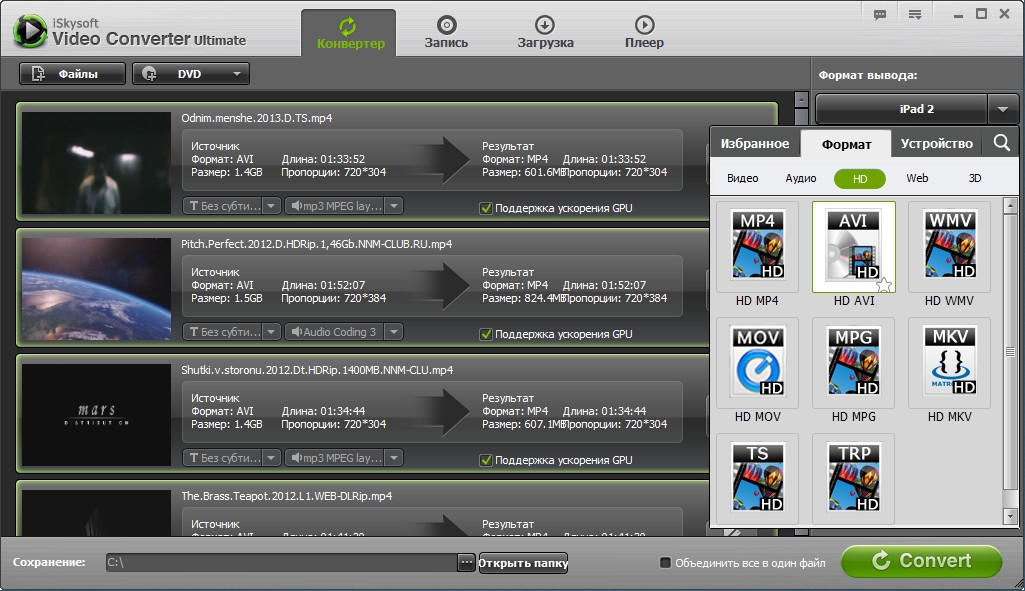The image size is (1025, 591).
Task: Open the Устройство tab
Action: pos(936,143)
